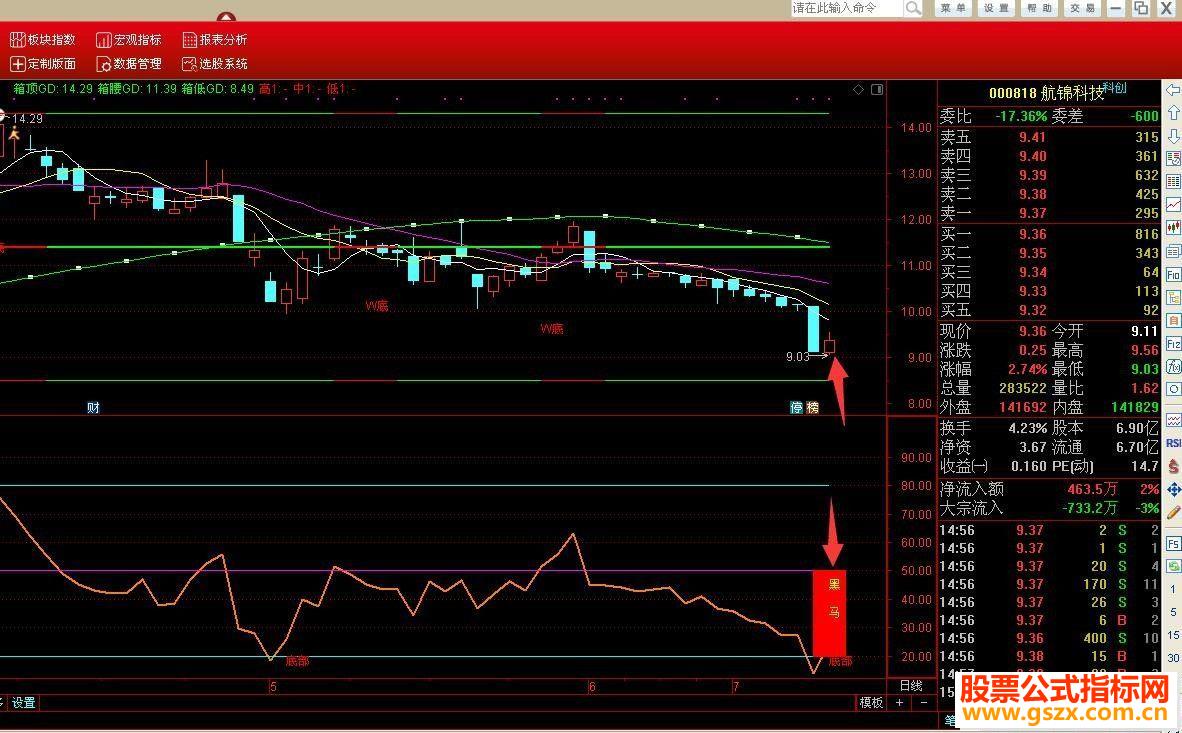Image resolution: width=1182 pixels, height=733 pixels.
Task: Open the 报表分析 report analysis tool
Action: point(215,39)
